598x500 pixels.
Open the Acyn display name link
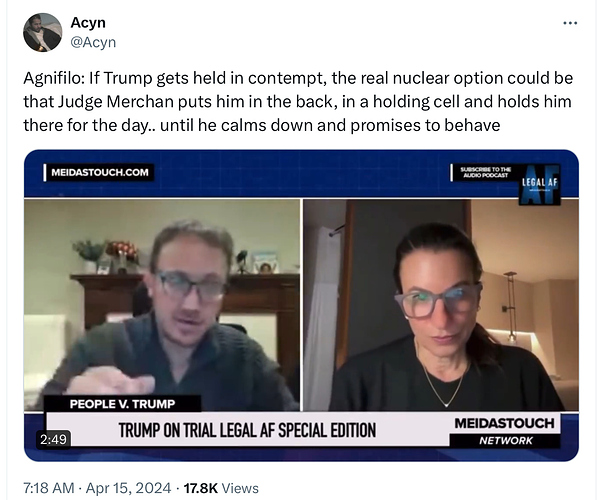(x=88, y=23)
